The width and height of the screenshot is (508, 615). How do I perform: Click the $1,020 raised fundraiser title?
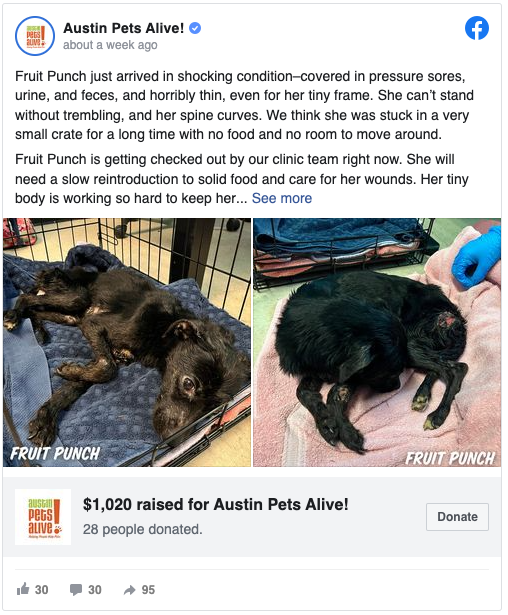[215, 504]
